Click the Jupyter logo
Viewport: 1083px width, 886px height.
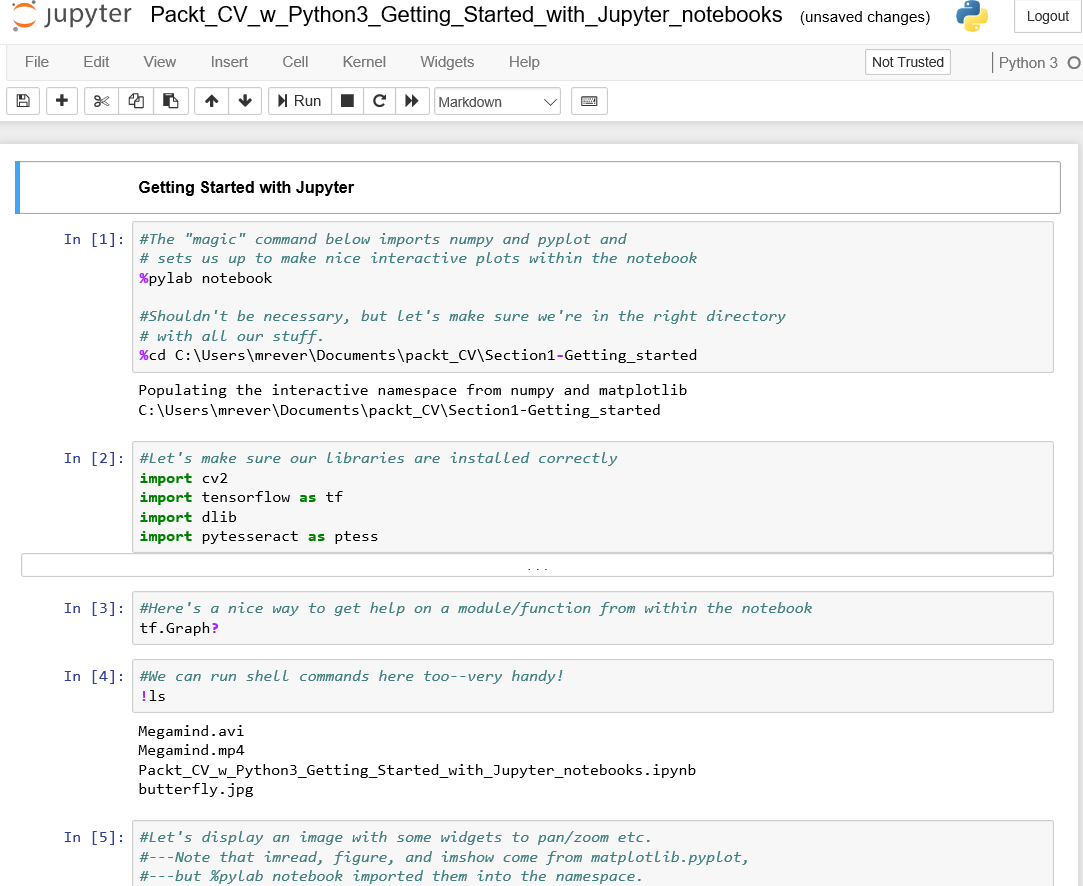[71, 15]
